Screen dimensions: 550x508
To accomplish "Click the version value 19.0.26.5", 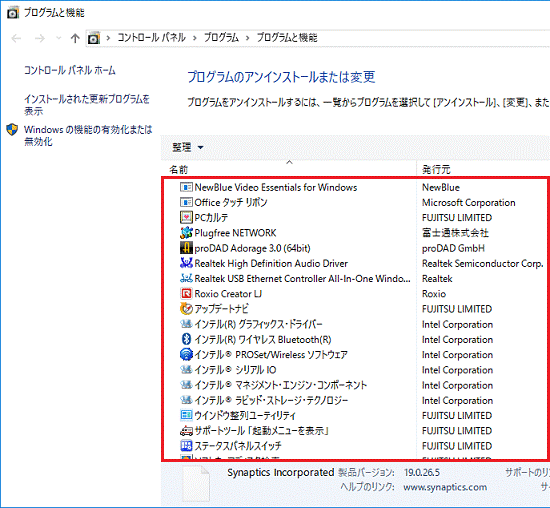I will click(x=422, y=472).
